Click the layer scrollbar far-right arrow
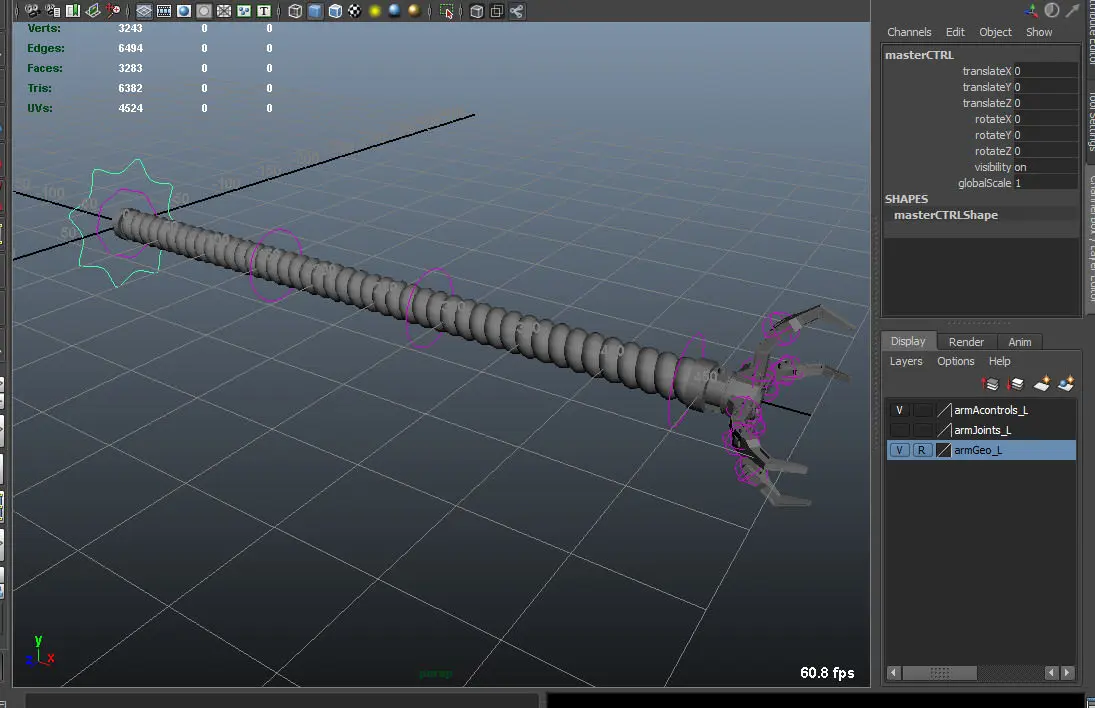The height and width of the screenshot is (708, 1095). [x=1067, y=672]
